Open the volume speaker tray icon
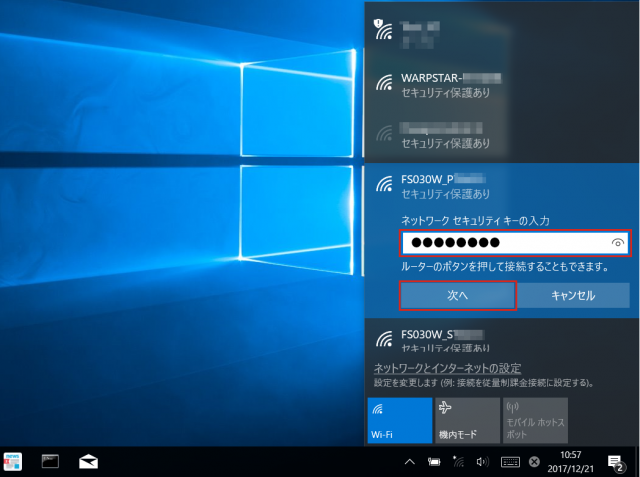 [482, 461]
